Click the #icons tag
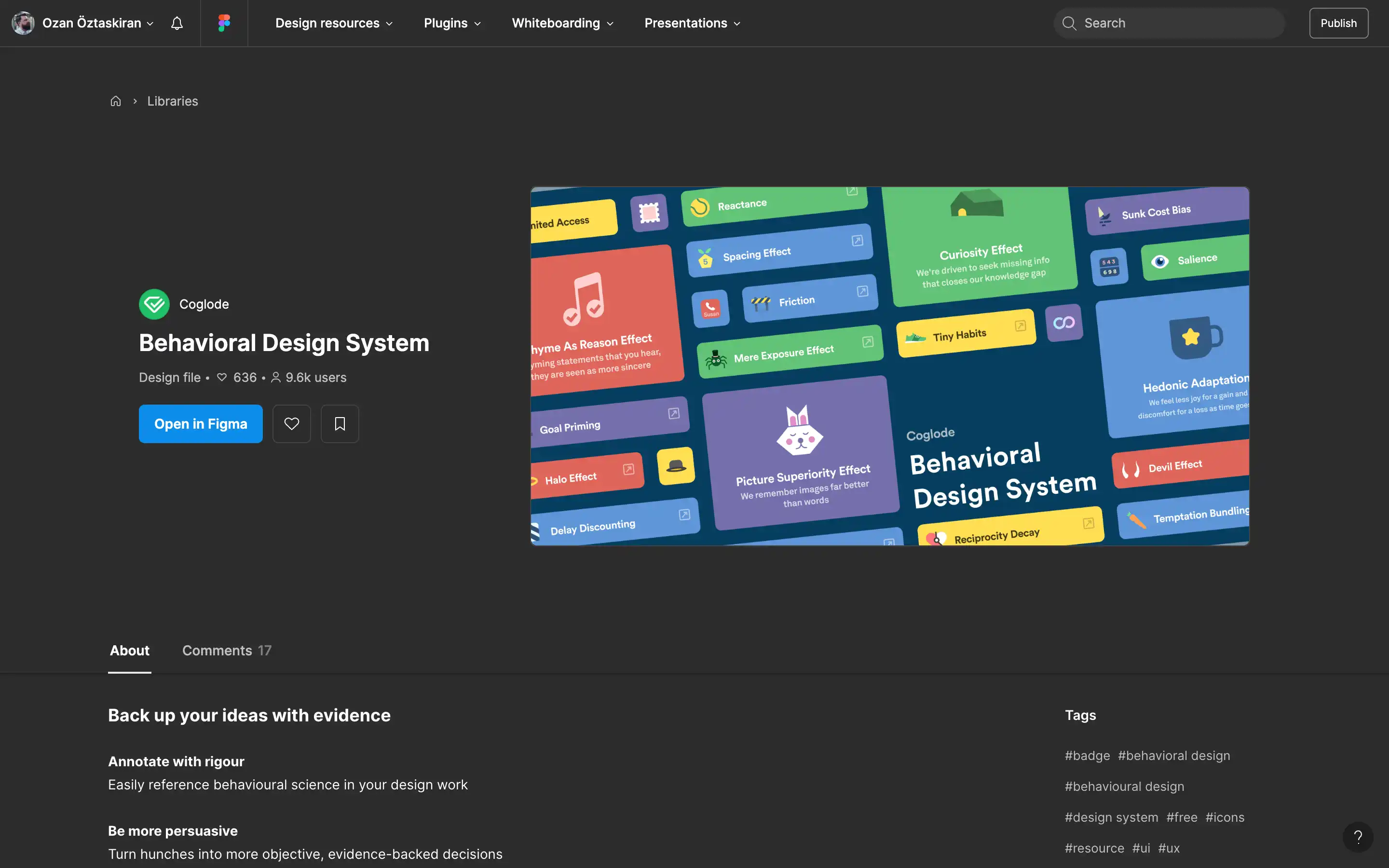Viewport: 1389px width, 868px height. [1225, 817]
